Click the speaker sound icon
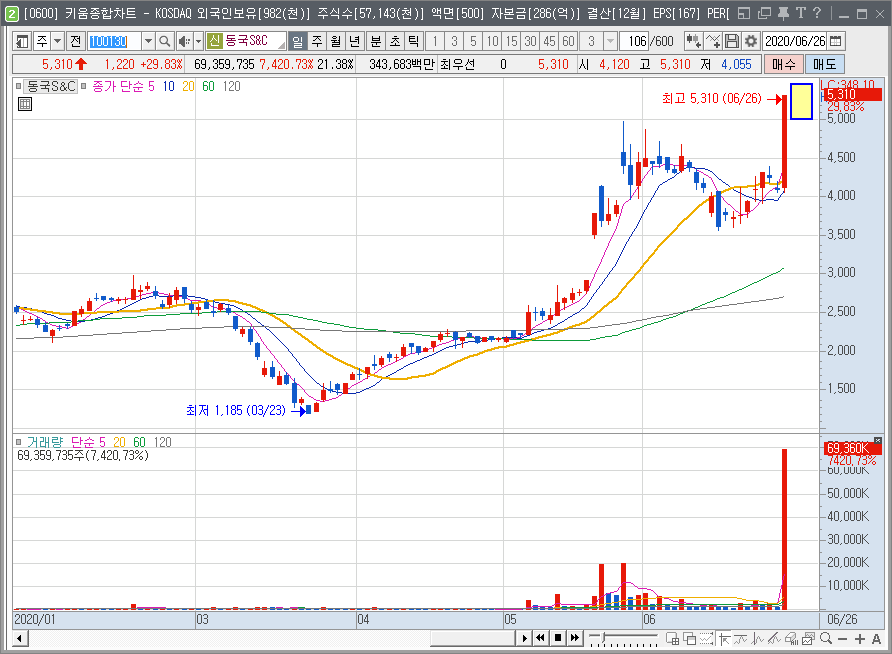 click(x=184, y=41)
